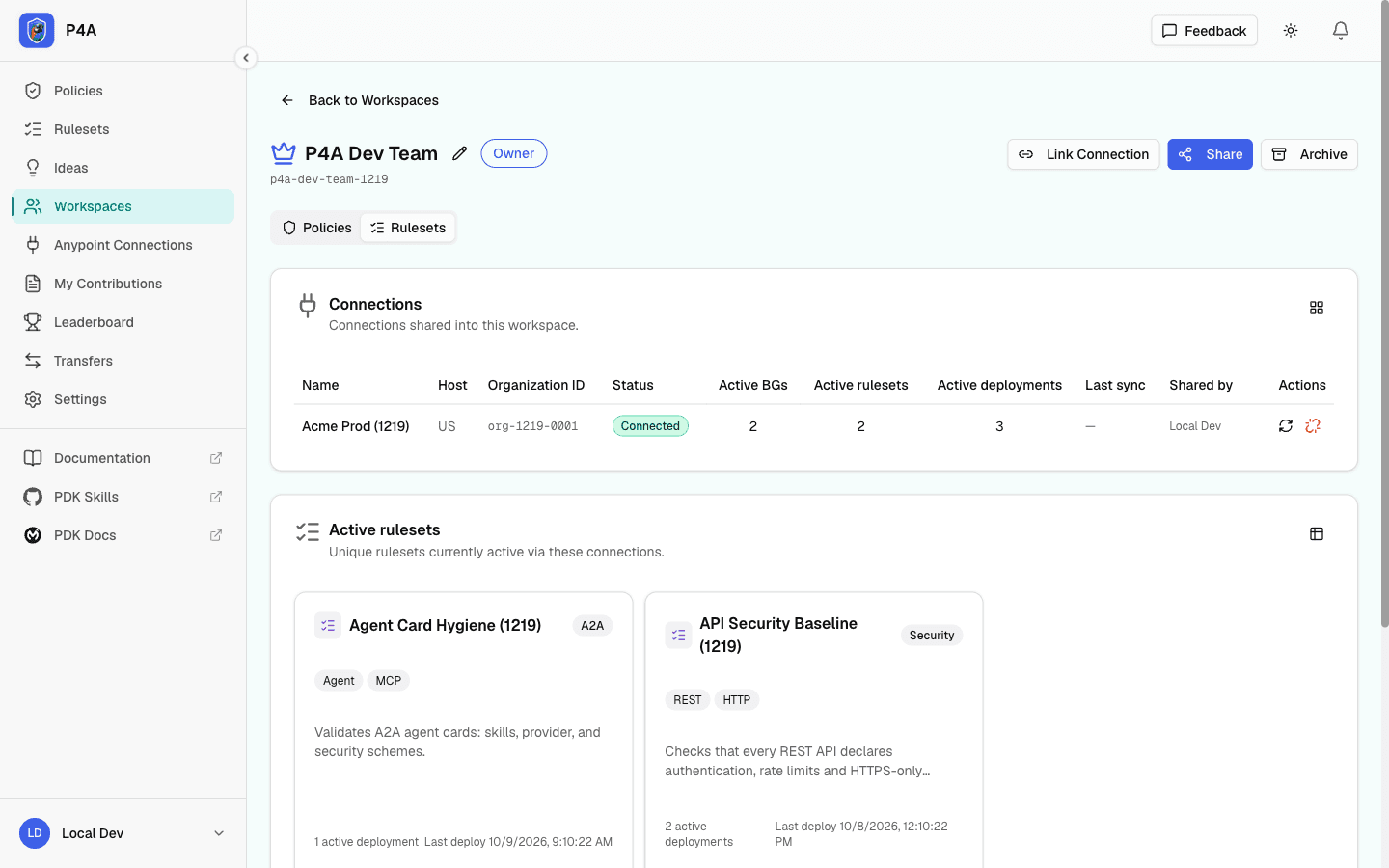Open Policies in the sidebar
The width and height of the screenshot is (1389, 868).
click(123, 91)
